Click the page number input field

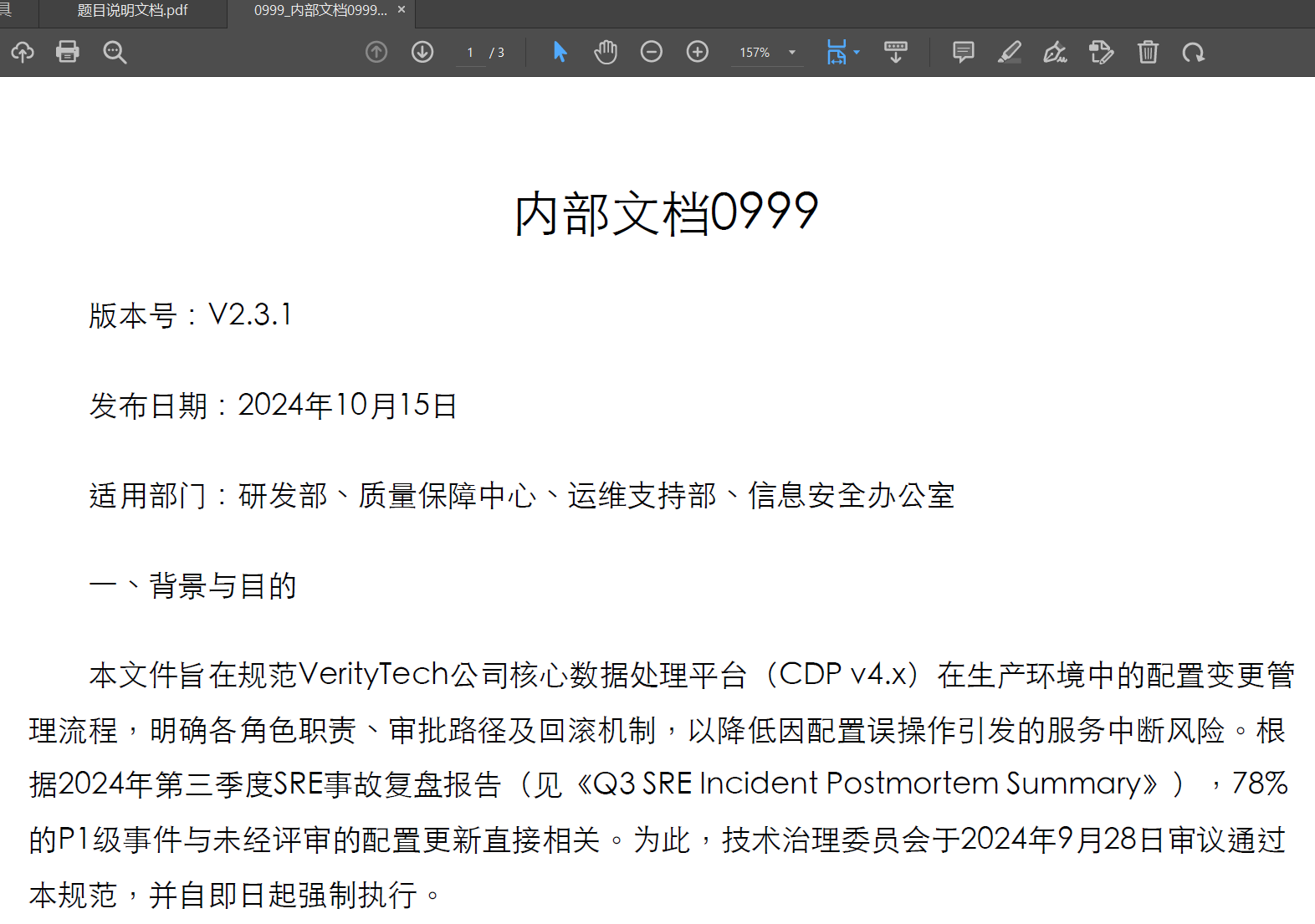click(471, 53)
